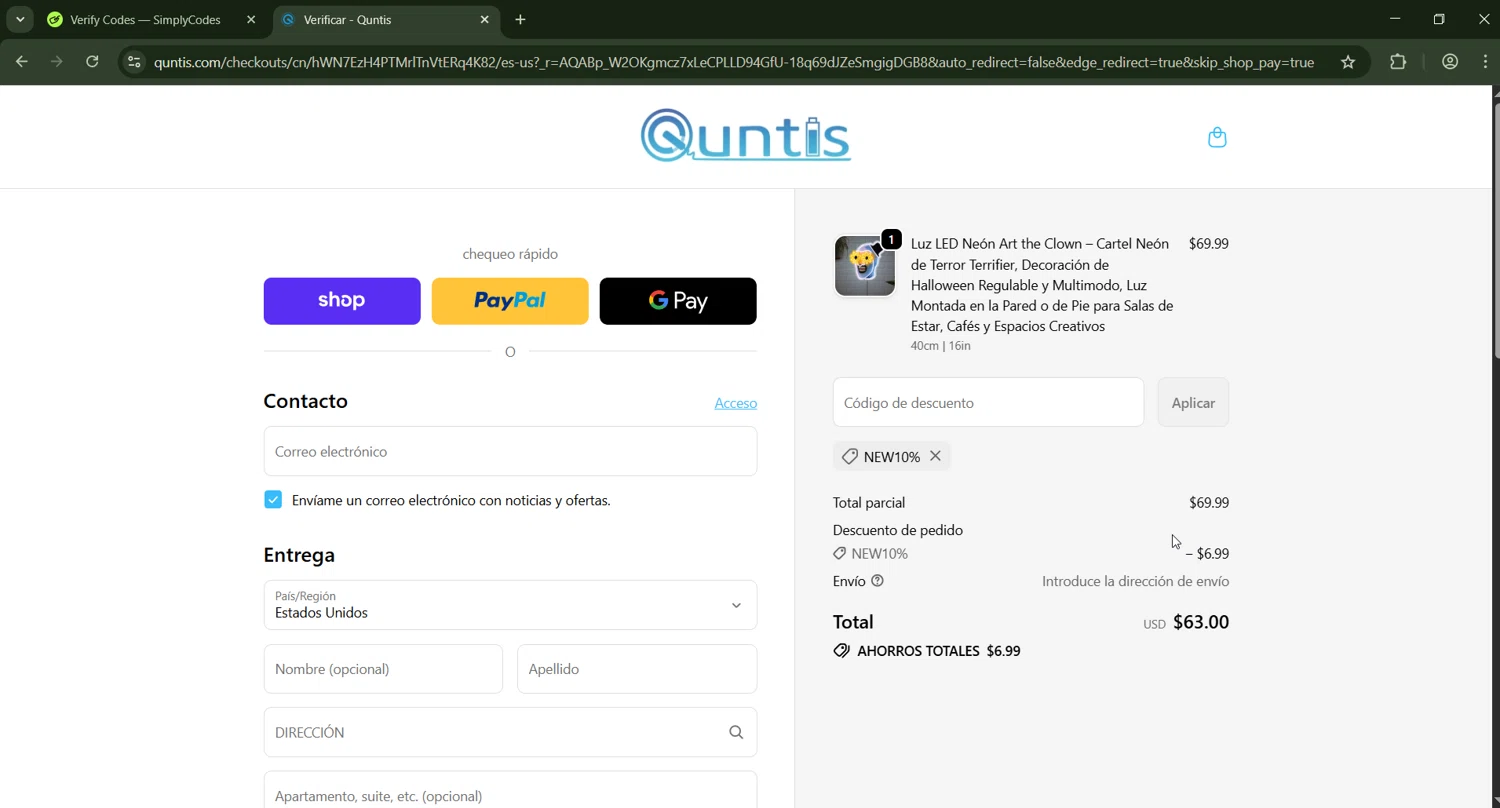Bookmark this page with the star icon

pyautogui.click(x=1348, y=62)
